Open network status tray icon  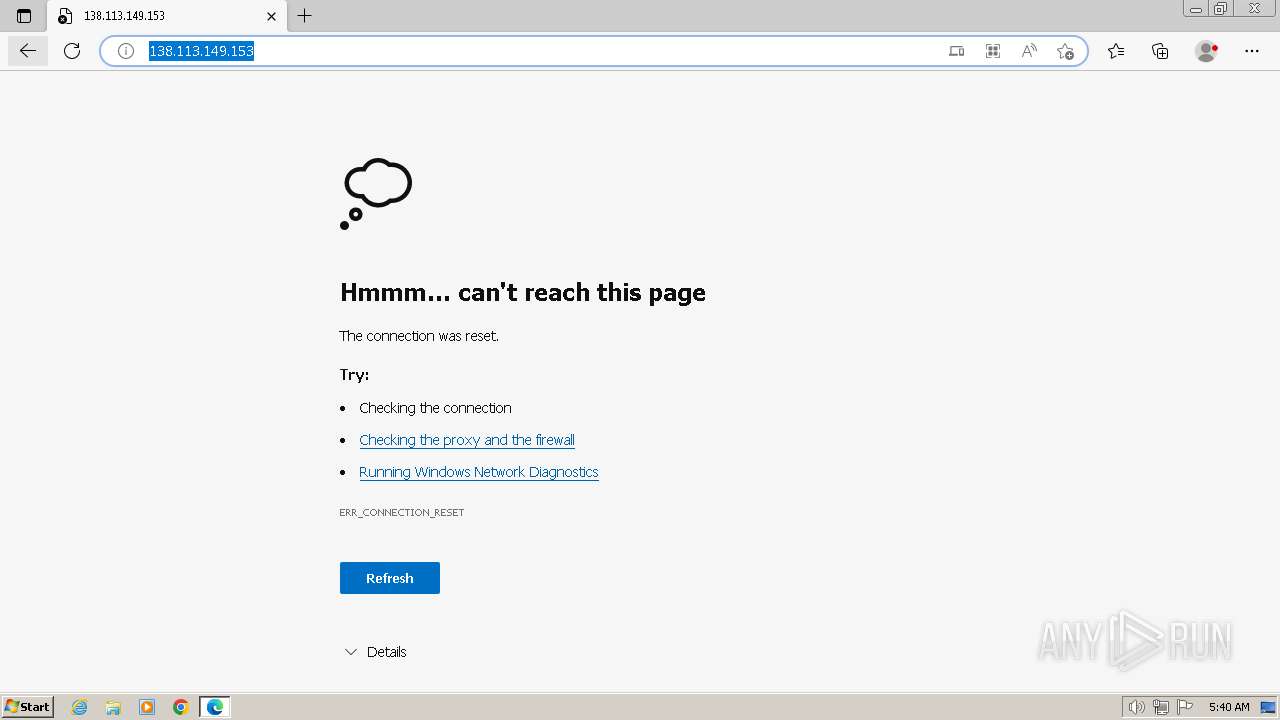pos(1161,707)
